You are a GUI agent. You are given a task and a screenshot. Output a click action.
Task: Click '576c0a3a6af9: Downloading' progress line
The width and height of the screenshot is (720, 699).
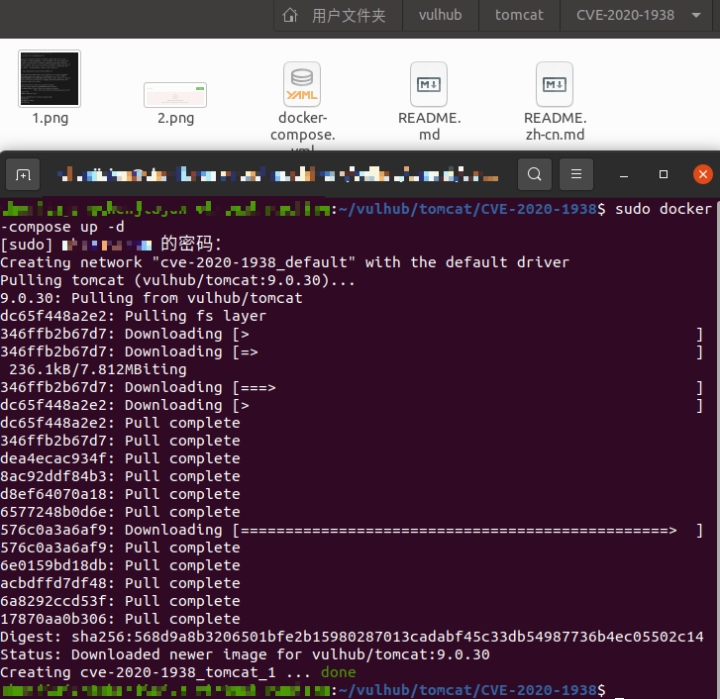point(351,530)
